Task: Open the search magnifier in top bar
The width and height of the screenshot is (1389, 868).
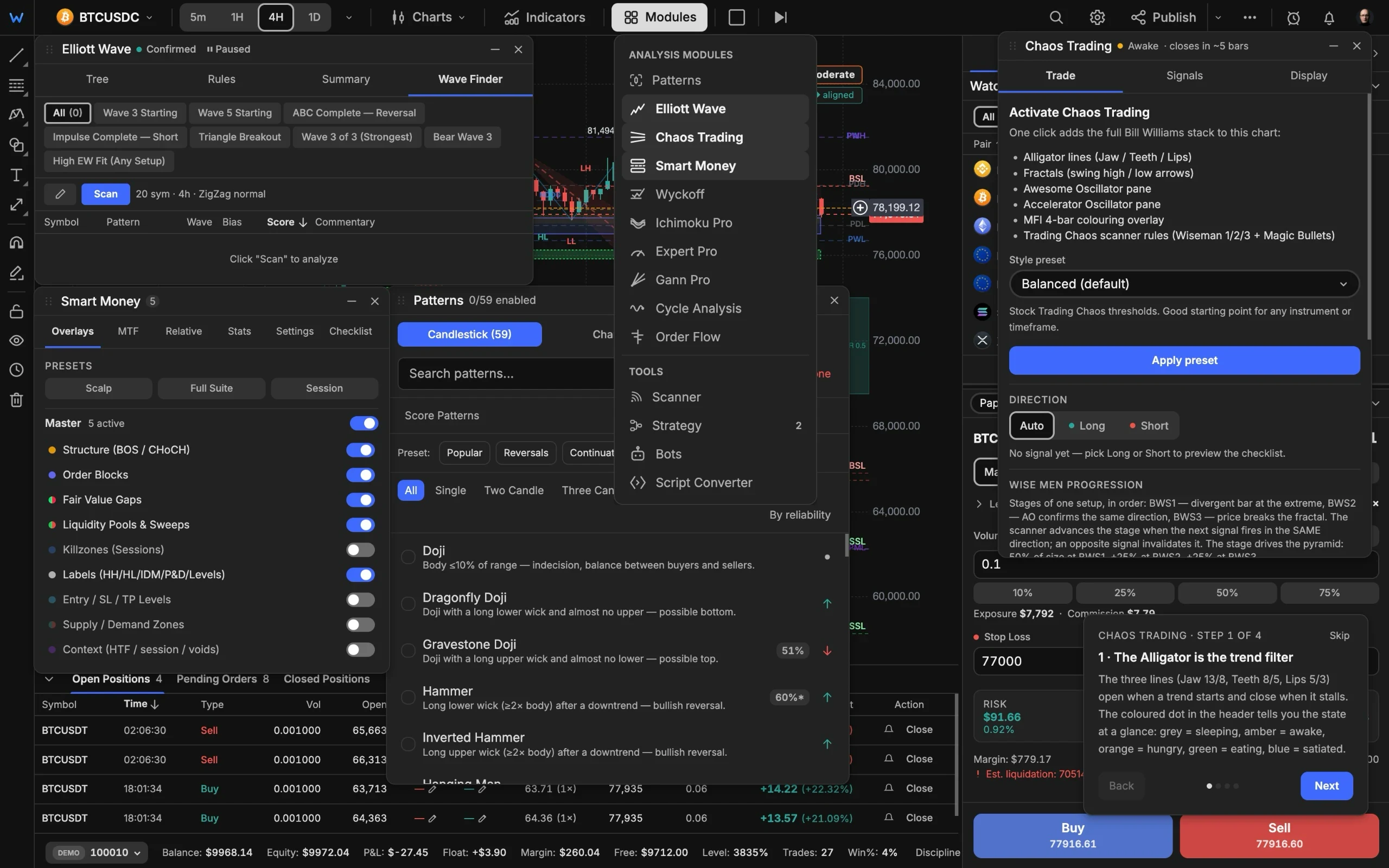Action: coord(1056,17)
